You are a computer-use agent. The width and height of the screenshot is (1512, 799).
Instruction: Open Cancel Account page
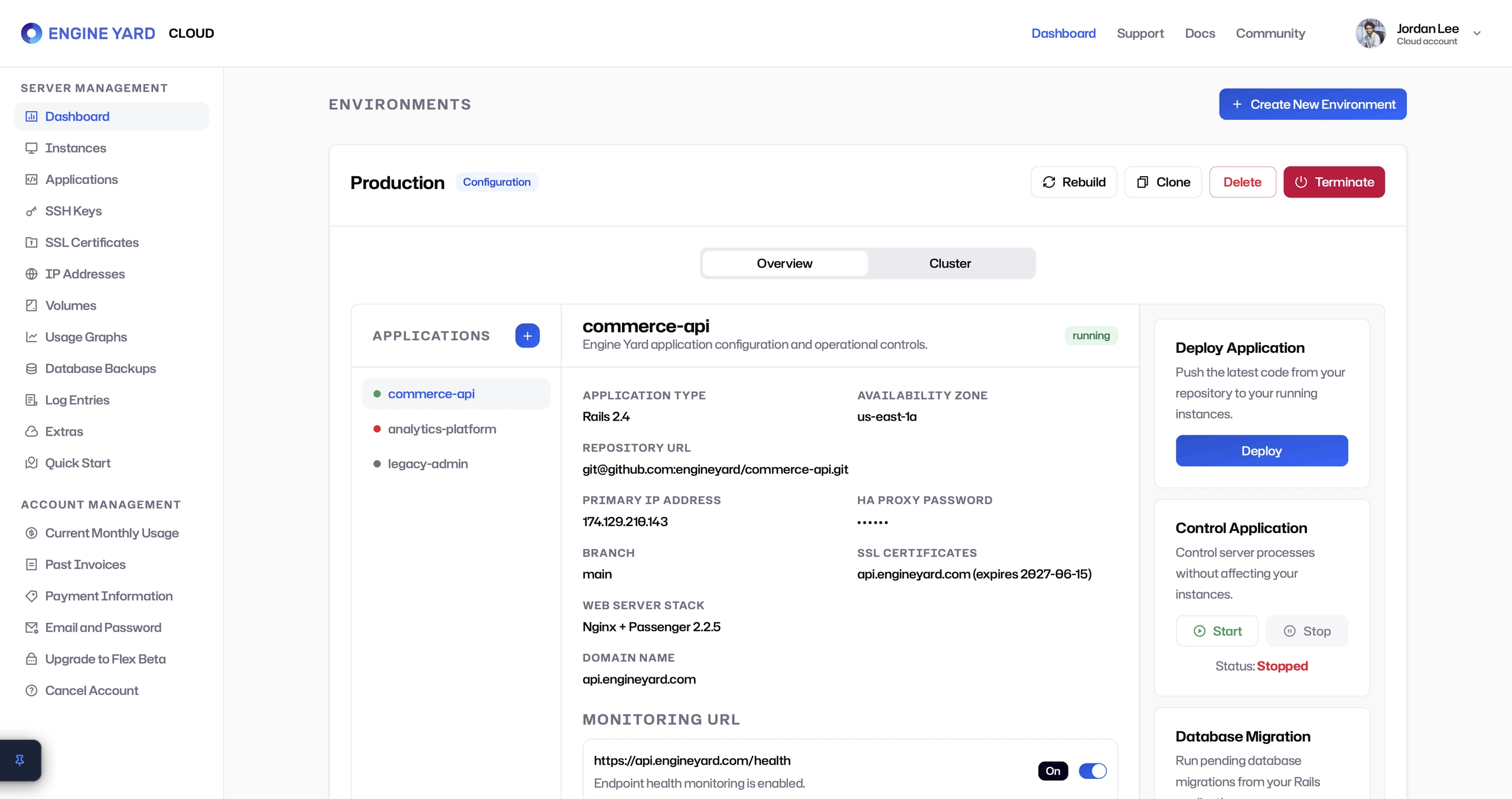click(111, 690)
